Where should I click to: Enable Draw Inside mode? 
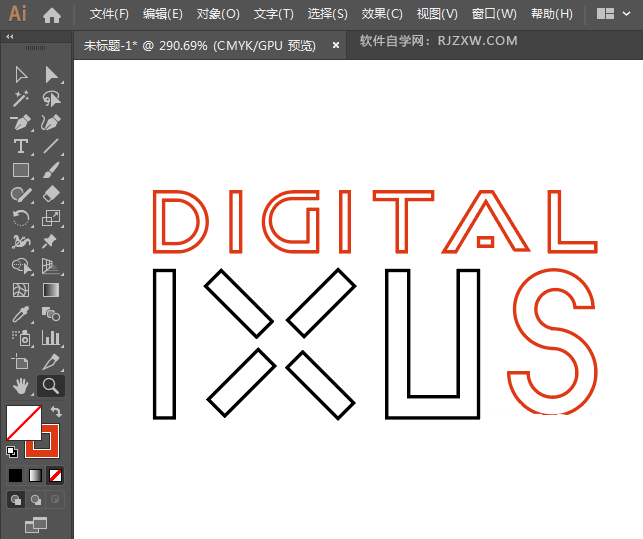coord(55,500)
